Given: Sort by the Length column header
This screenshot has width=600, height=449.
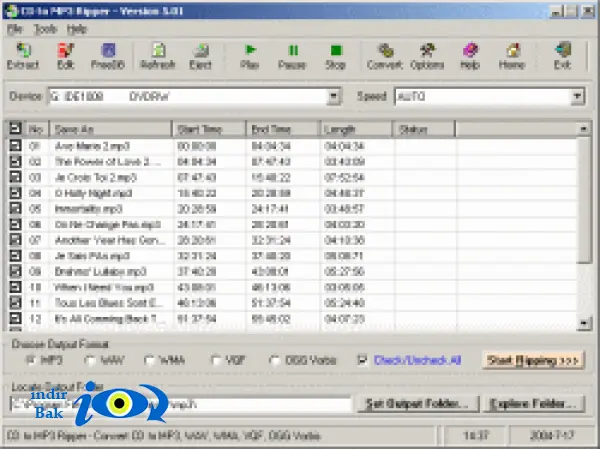Looking at the screenshot, I should coord(356,129).
